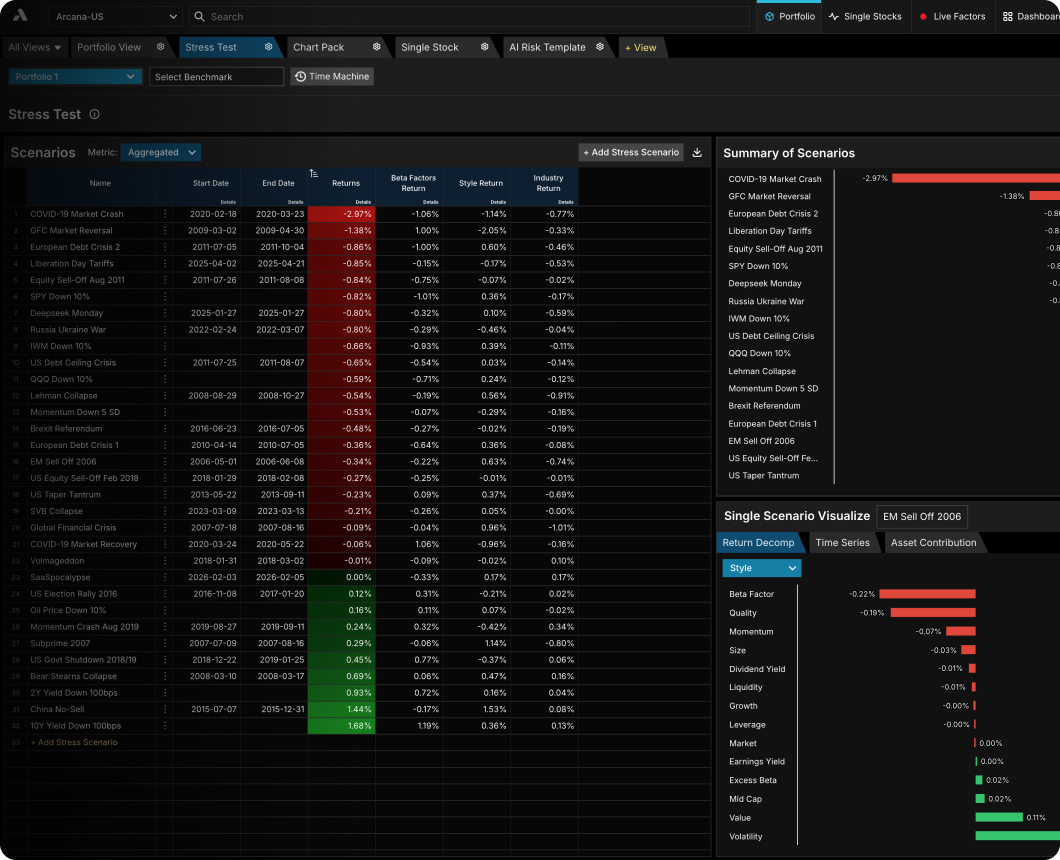Screen dimensions: 1060x860
Task: Click the download scenarios icon
Action: [697, 153]
